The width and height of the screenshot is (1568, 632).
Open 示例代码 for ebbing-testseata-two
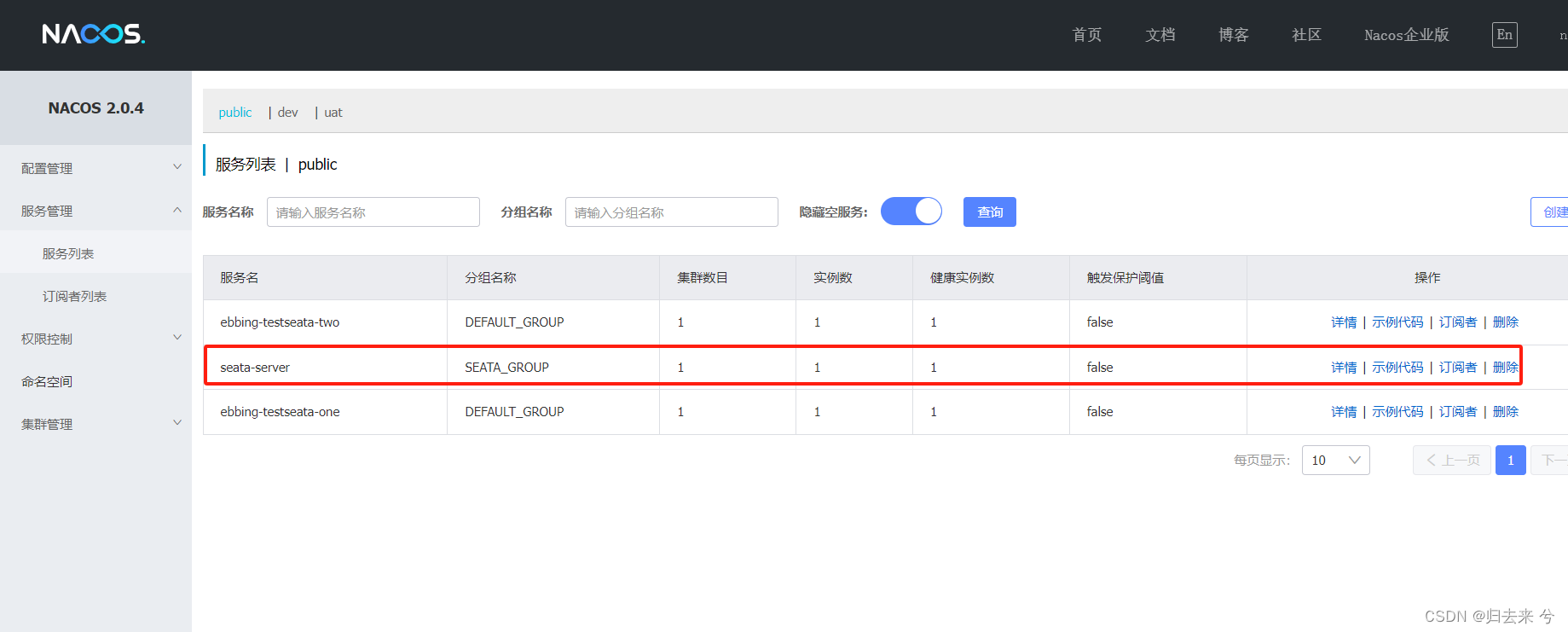pos(1397,322)
